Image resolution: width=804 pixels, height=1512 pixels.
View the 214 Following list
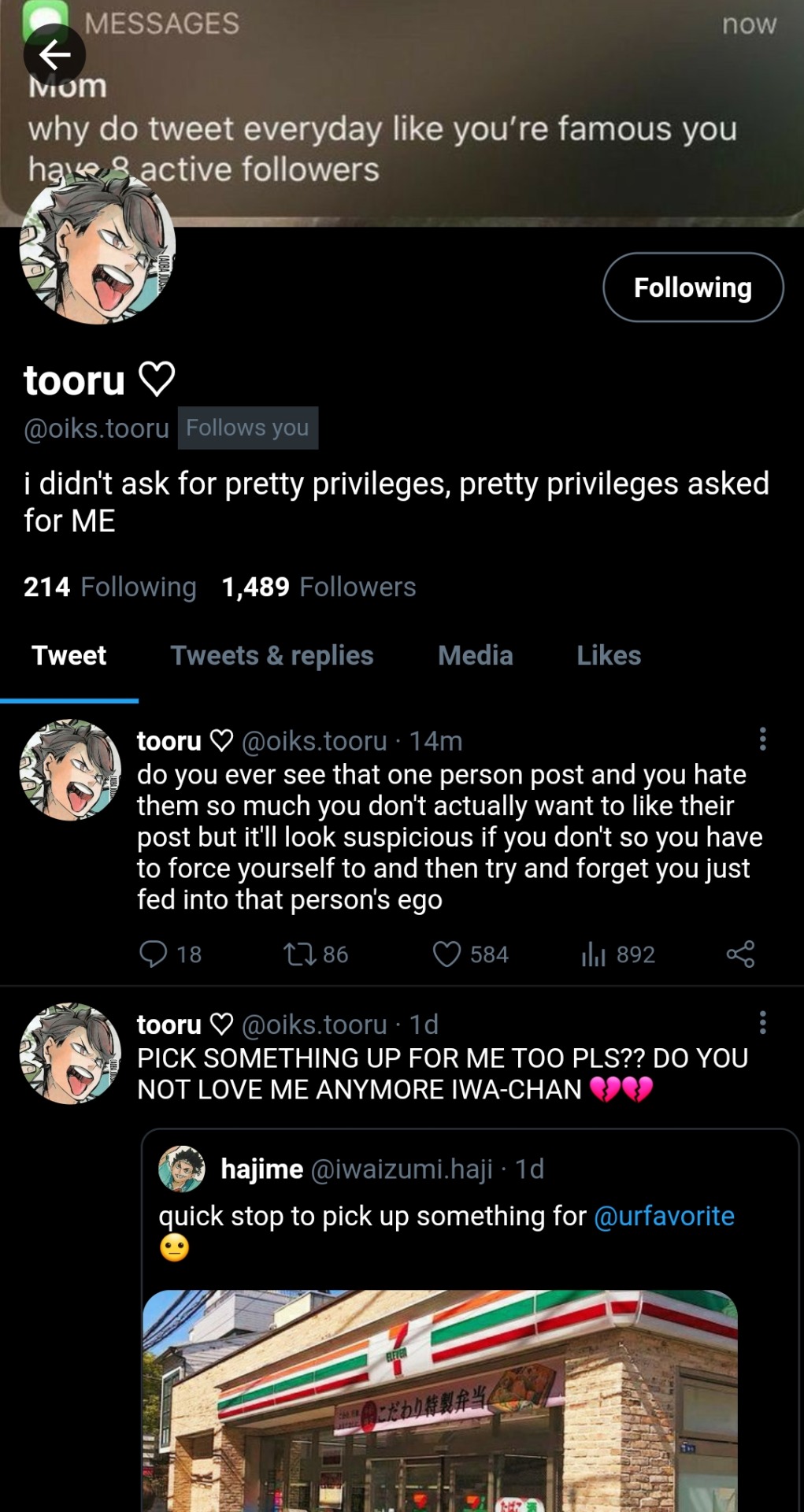[109, 587]
